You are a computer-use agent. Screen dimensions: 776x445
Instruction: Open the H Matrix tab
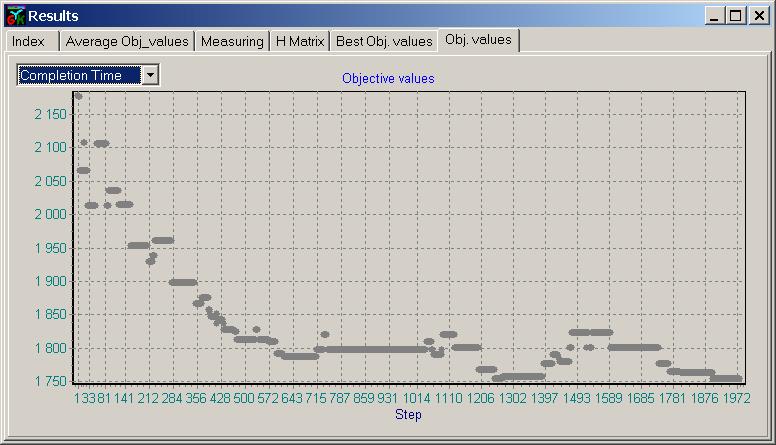[x=300, y=41]
